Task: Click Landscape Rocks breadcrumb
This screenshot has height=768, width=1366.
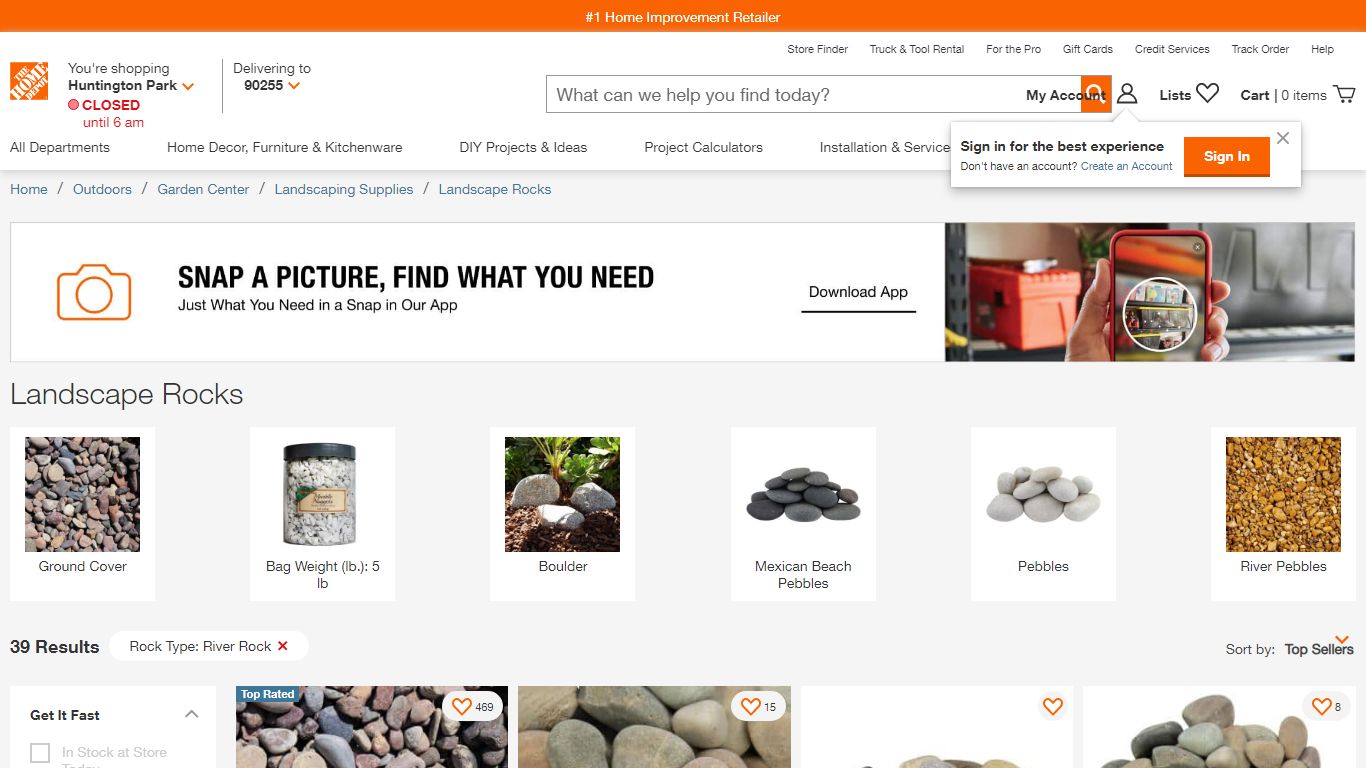Action: (495, 189)
